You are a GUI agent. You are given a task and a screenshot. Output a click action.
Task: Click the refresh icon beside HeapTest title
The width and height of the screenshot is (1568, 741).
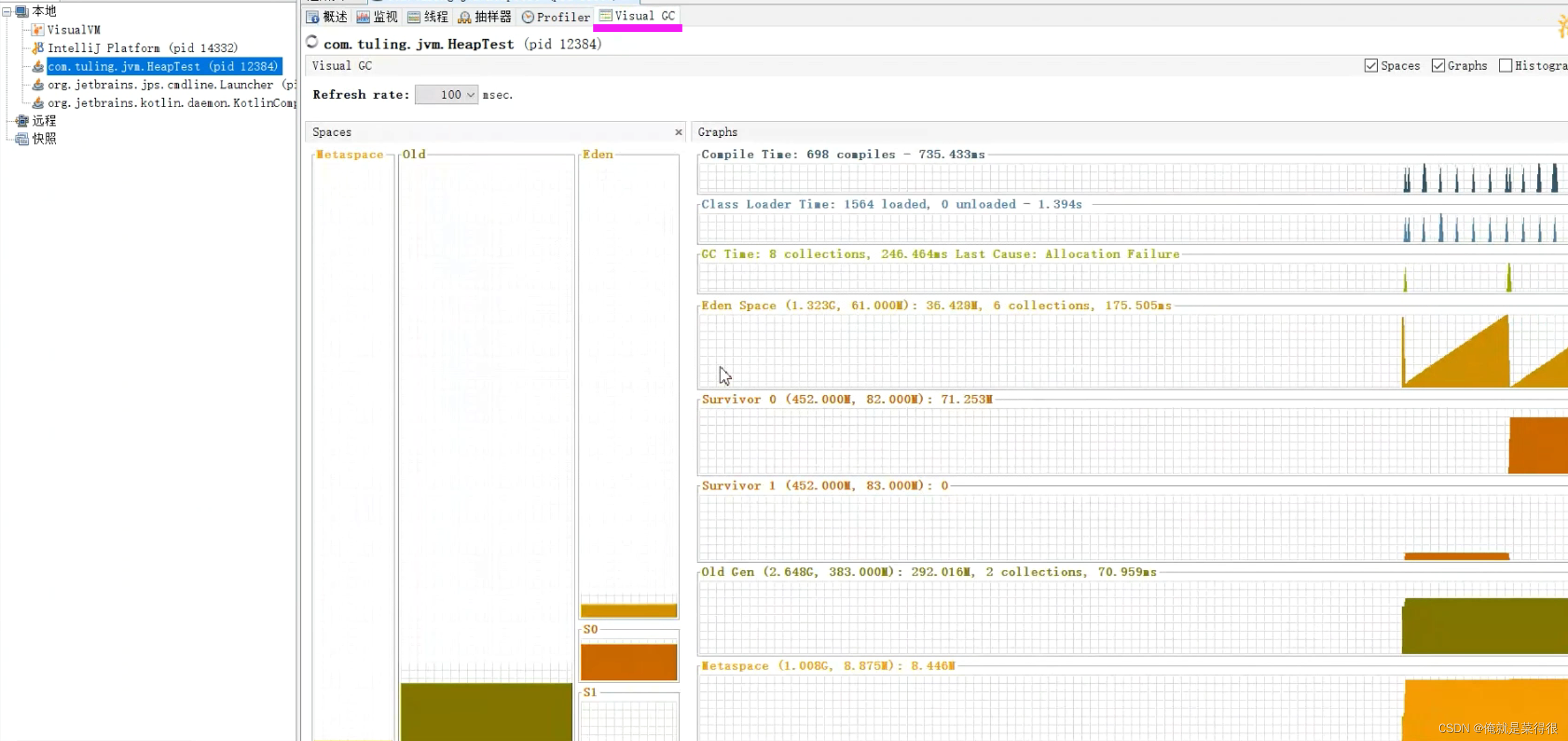(312, 42)
